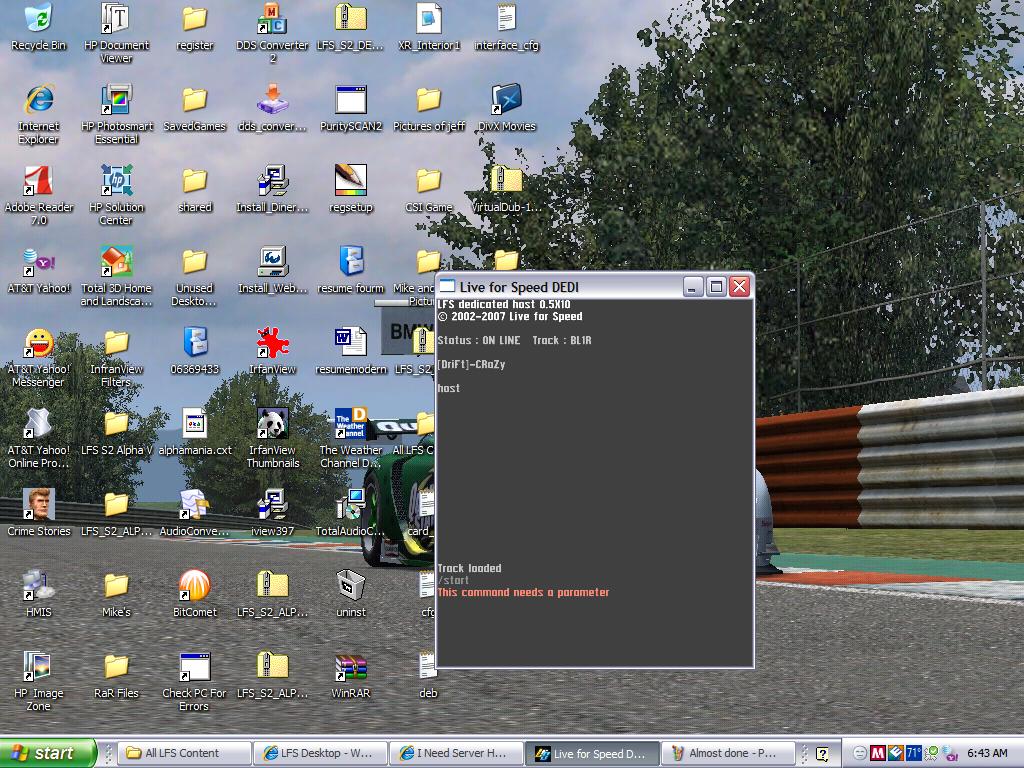Switch to All LFS Content taskbar button
The height and width of the screenshot is (768, 1024).
(x=186, y=753)
